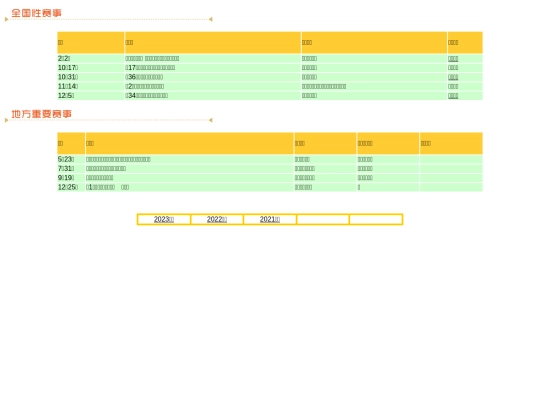The height and width of the screenshot is (405, 540).
Task: Open the underlined link in the 12/5 row
Action: coord(453,96)
